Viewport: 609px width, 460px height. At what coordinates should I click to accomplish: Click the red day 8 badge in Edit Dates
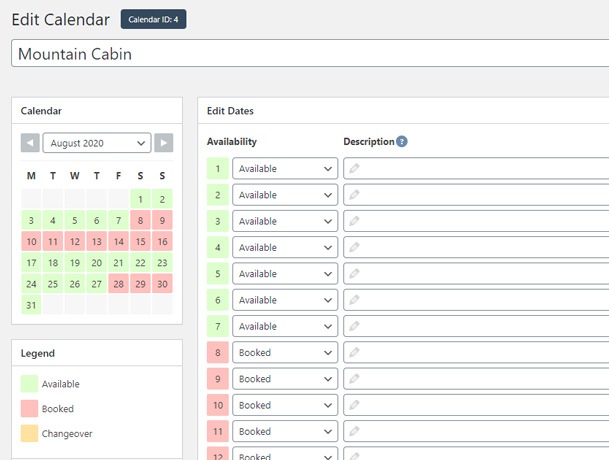click(218, 352)
